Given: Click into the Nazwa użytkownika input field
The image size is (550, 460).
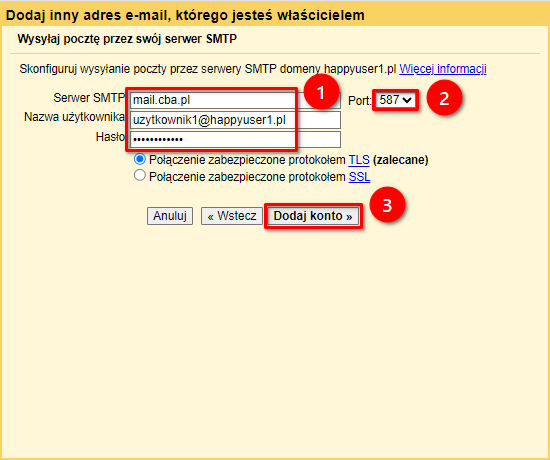Looking at the screenshot, I should point(235,120).
